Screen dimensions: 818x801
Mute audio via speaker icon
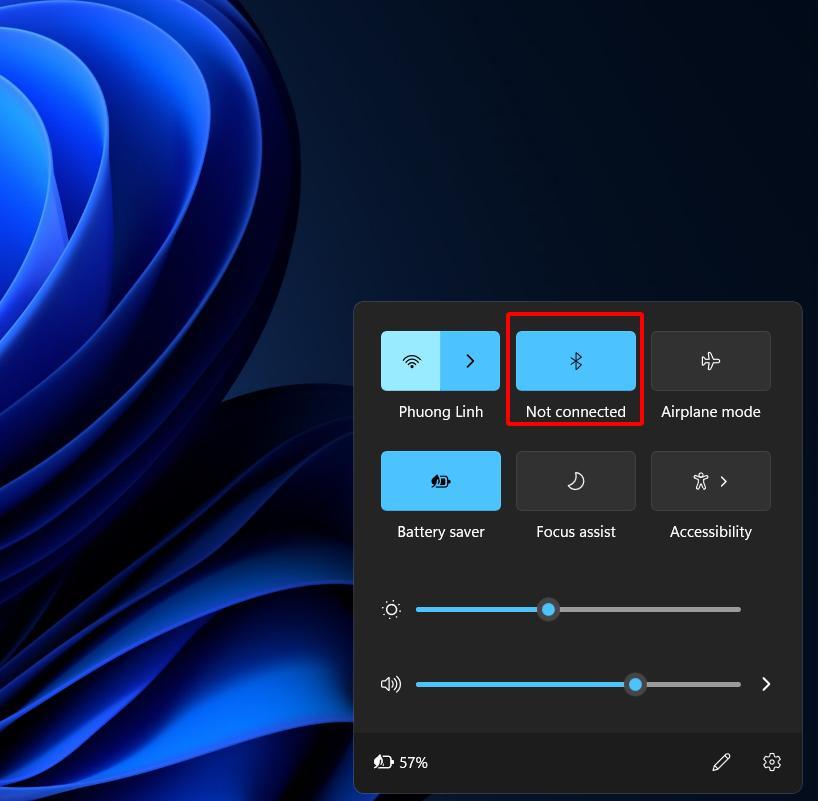pyautogui.click(x=391, y=684)
